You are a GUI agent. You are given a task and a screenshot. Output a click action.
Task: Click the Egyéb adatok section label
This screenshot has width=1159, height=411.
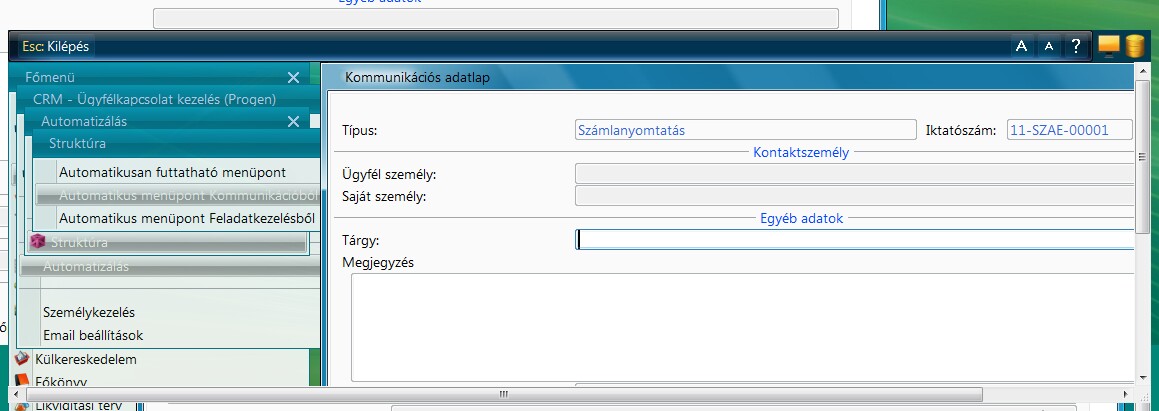(801, 219)
